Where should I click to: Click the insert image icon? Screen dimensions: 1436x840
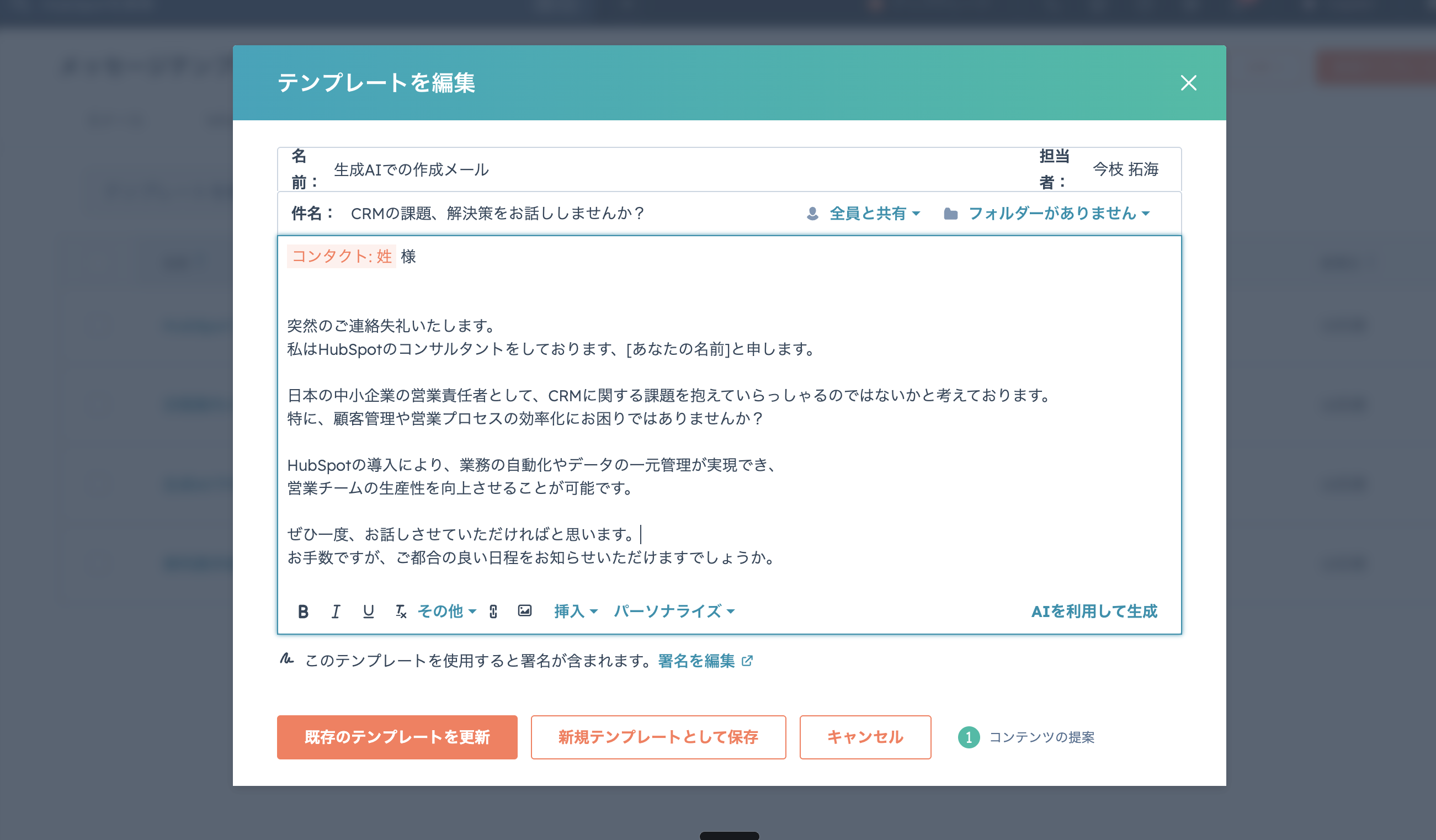[x=524, y=611]
